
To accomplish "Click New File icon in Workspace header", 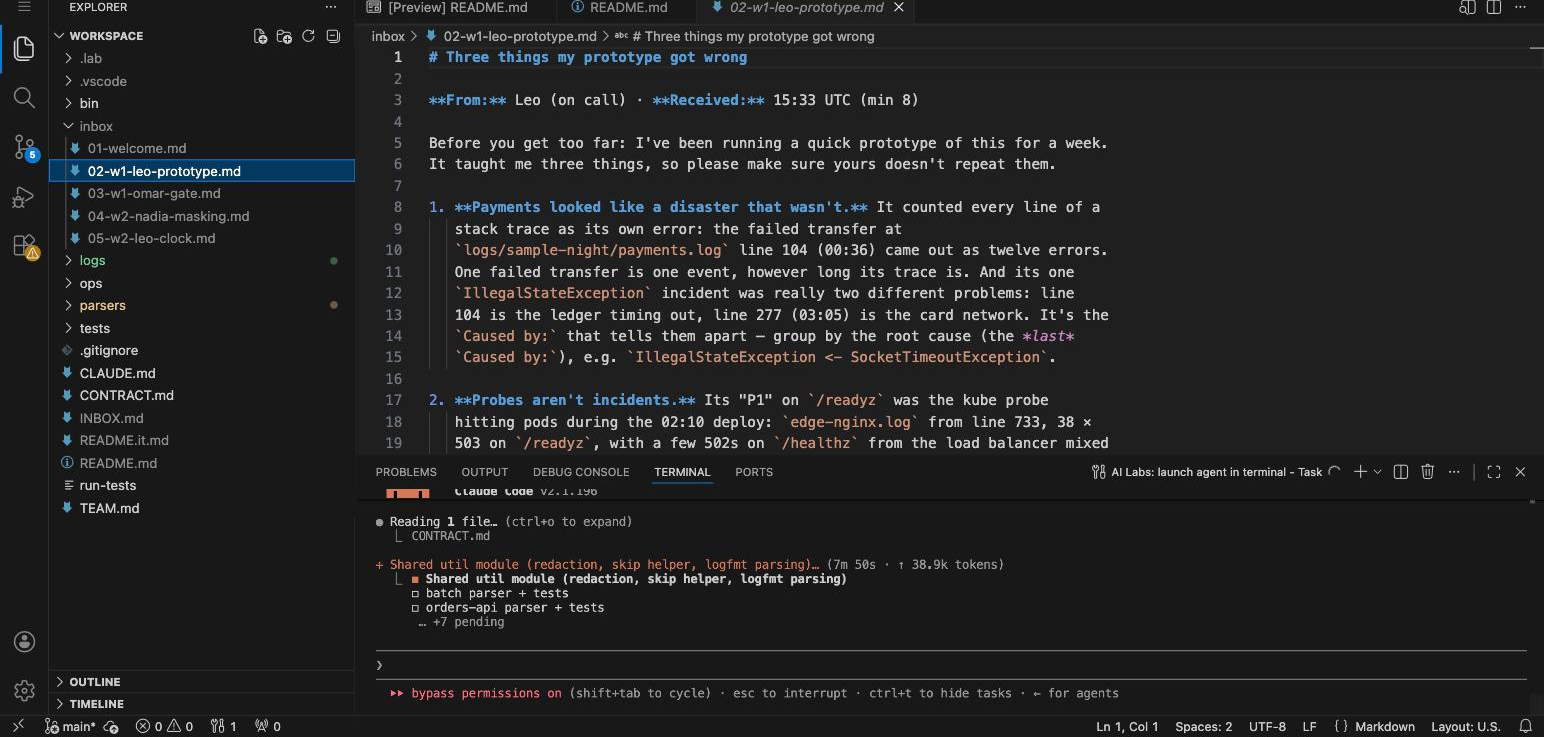I will (x=261, y=36).
